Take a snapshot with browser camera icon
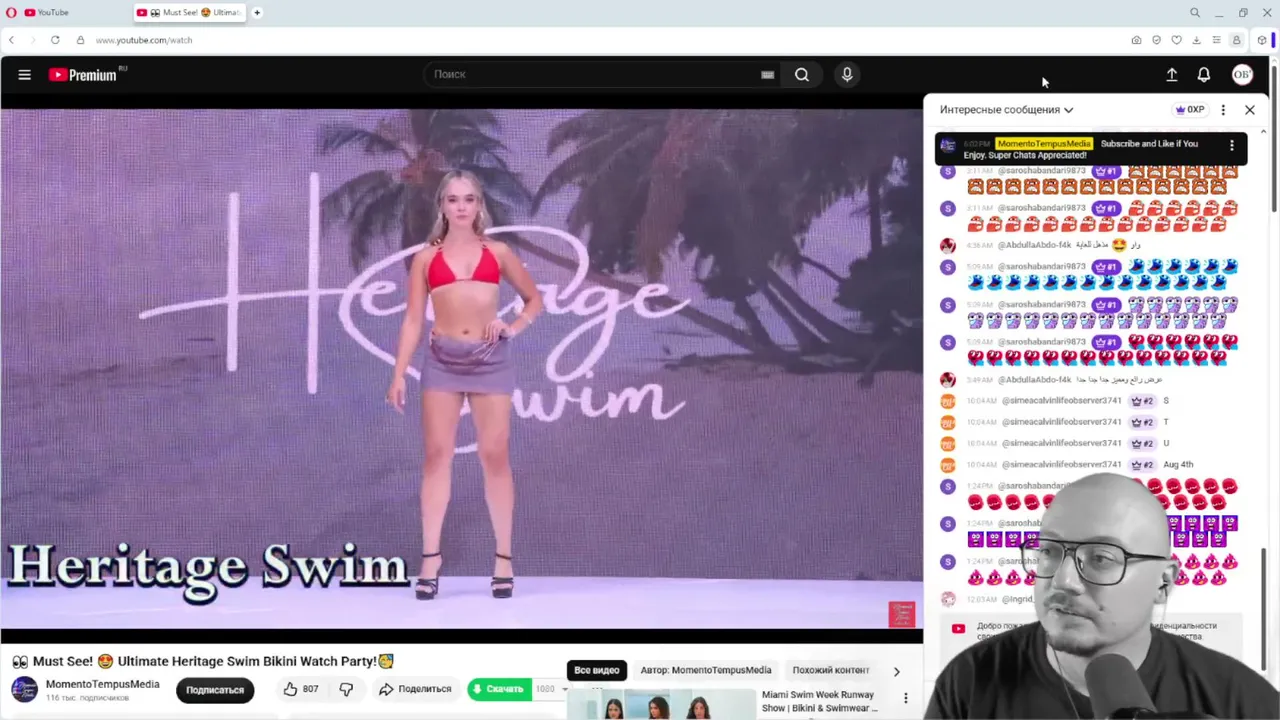The width and height of the screenshot is (1280, 720). click(1136, 40)
